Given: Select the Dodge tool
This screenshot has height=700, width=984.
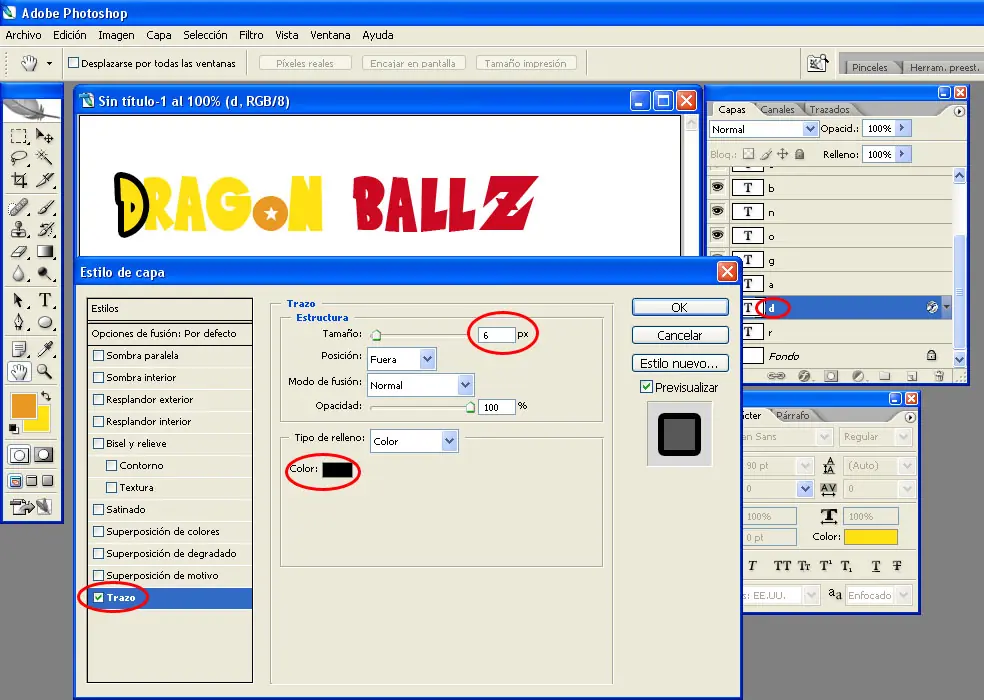Looking at the screenshot, I should pos(45,274).
